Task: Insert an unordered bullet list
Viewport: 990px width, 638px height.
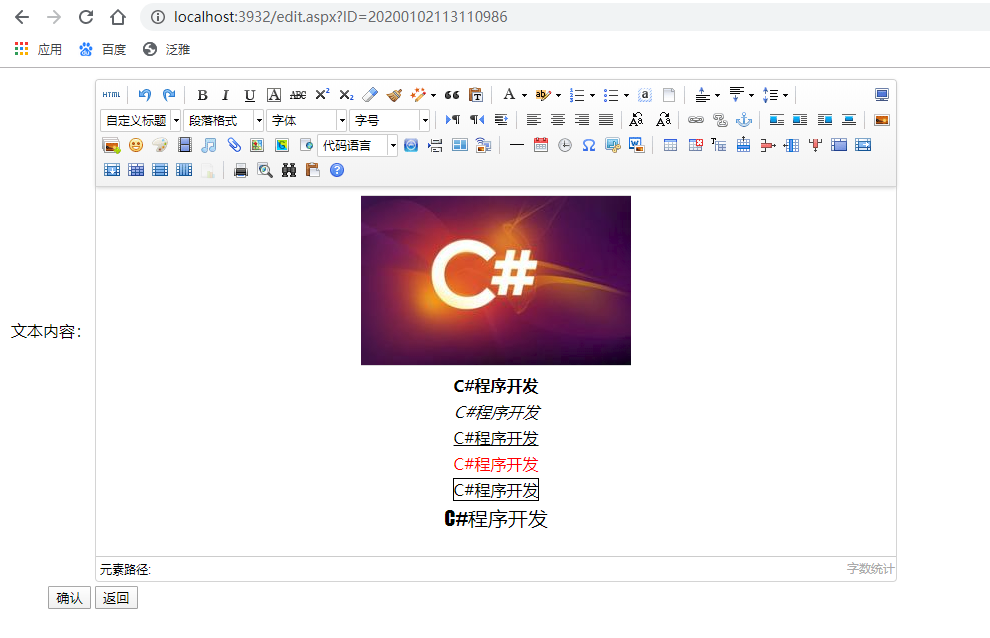Action: coord(611,95)
